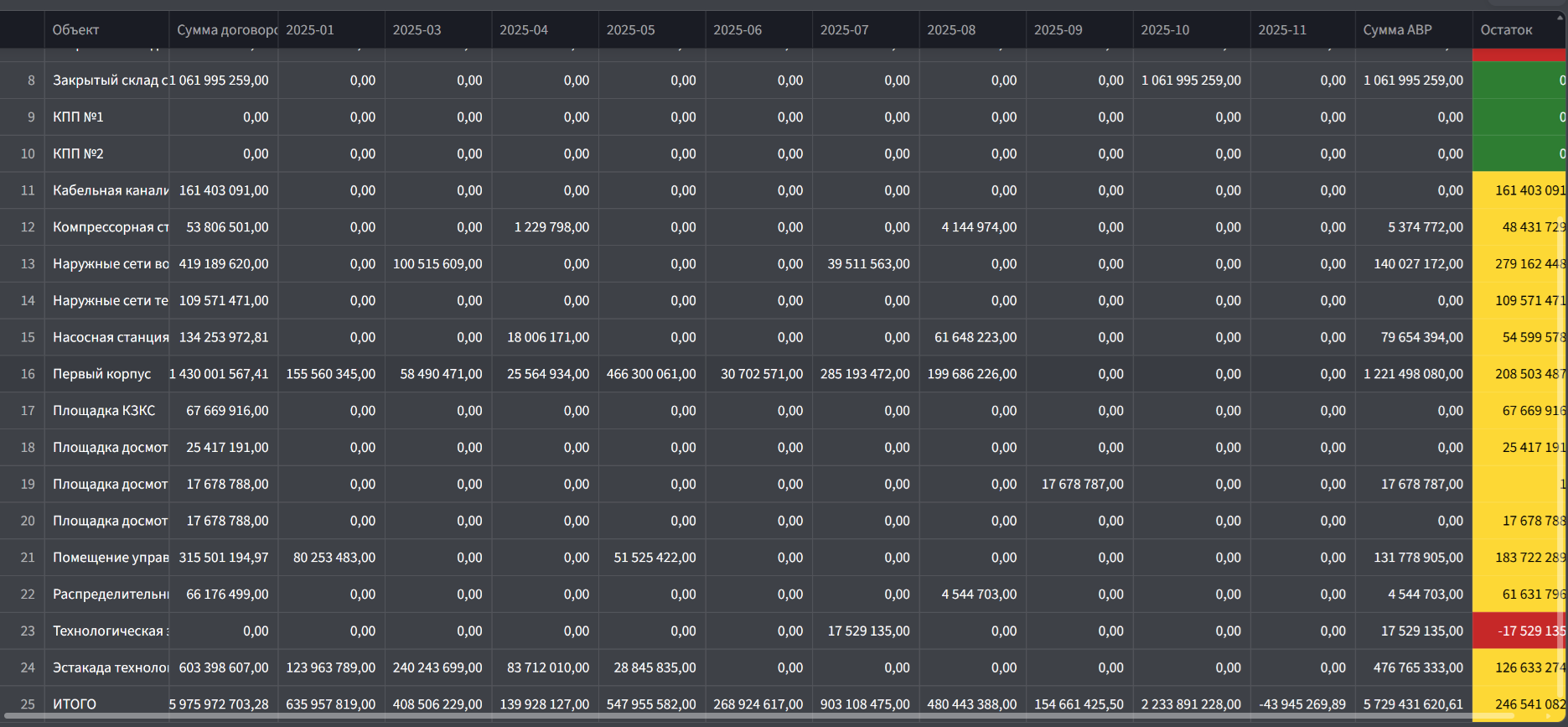Click the 2025-06 column header
The height and width of the screenshot is (727, 1568).
(x=737, y=30)
